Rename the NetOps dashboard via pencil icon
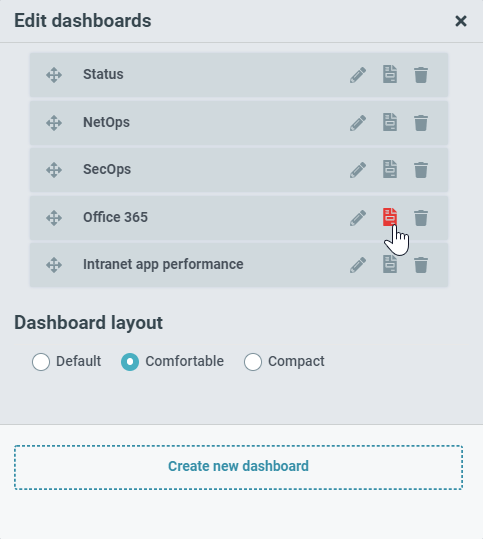Screen dimensions: 483x539 point(358,123)
